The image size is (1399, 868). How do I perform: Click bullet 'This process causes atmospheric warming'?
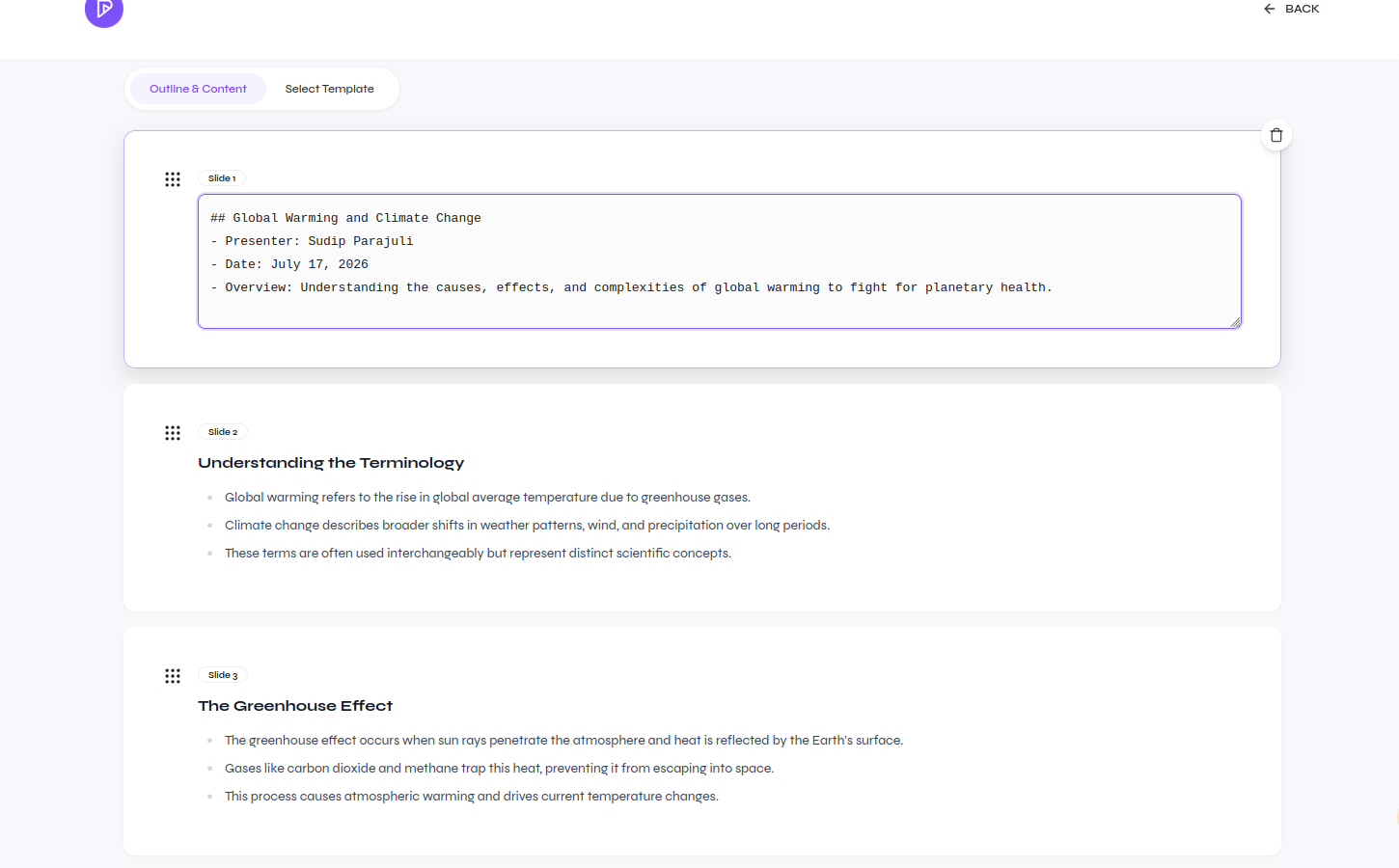tap(471, 797)
